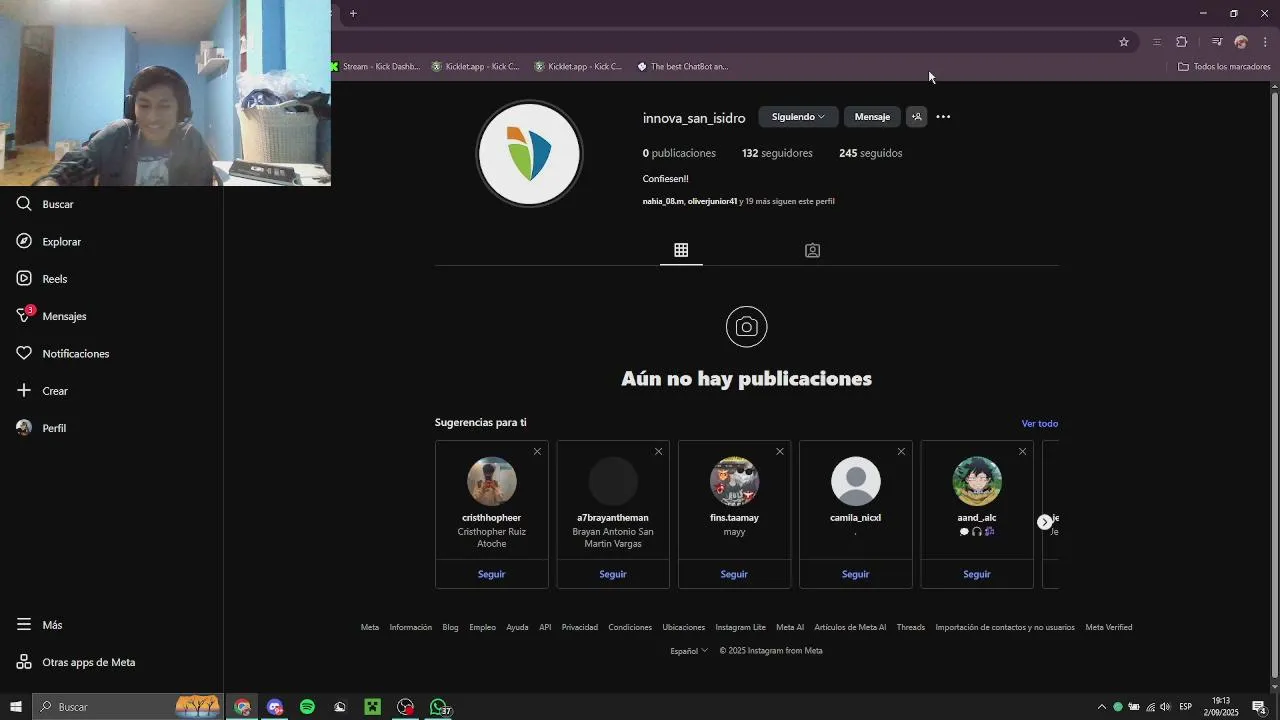1280x720 pixels.
Task: Dismiss the aand_.alc suggestion
Action: point(1022,452)
